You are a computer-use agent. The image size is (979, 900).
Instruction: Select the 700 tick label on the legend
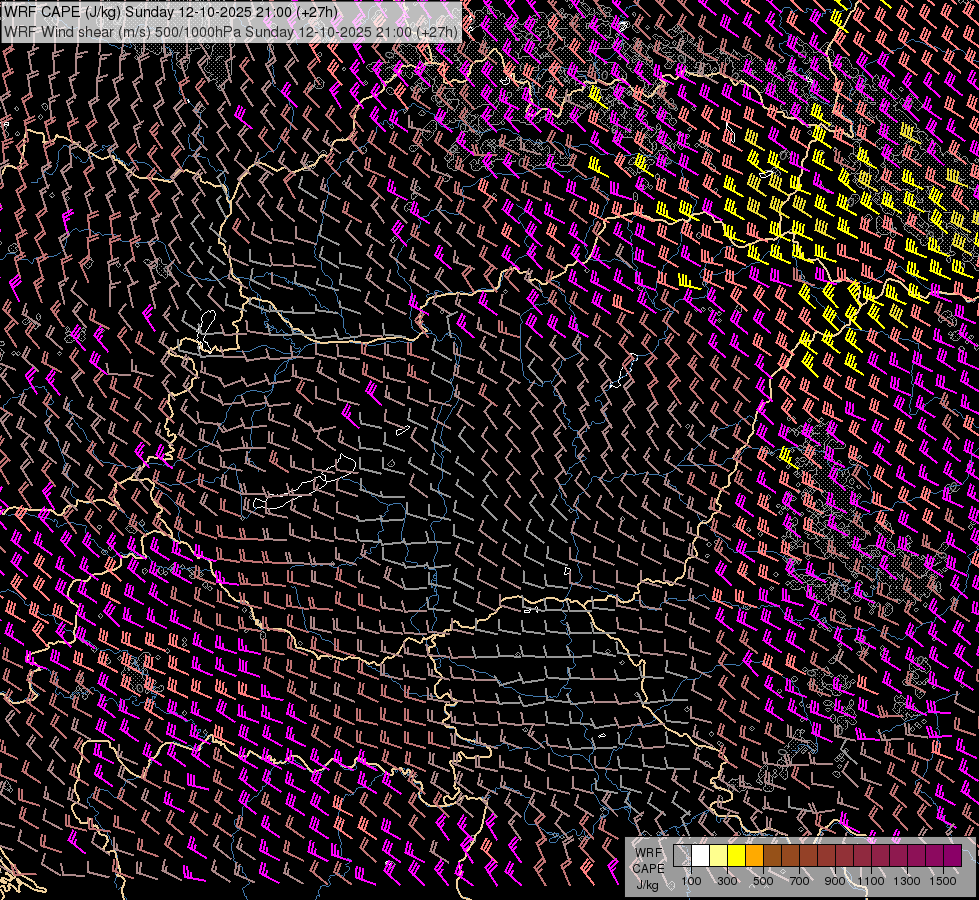tap(799, 881)
